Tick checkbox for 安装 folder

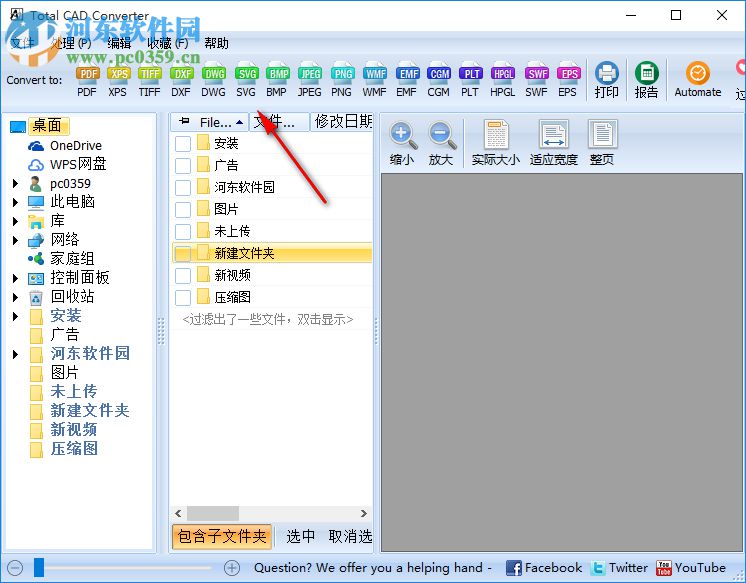tap(183, 144)
